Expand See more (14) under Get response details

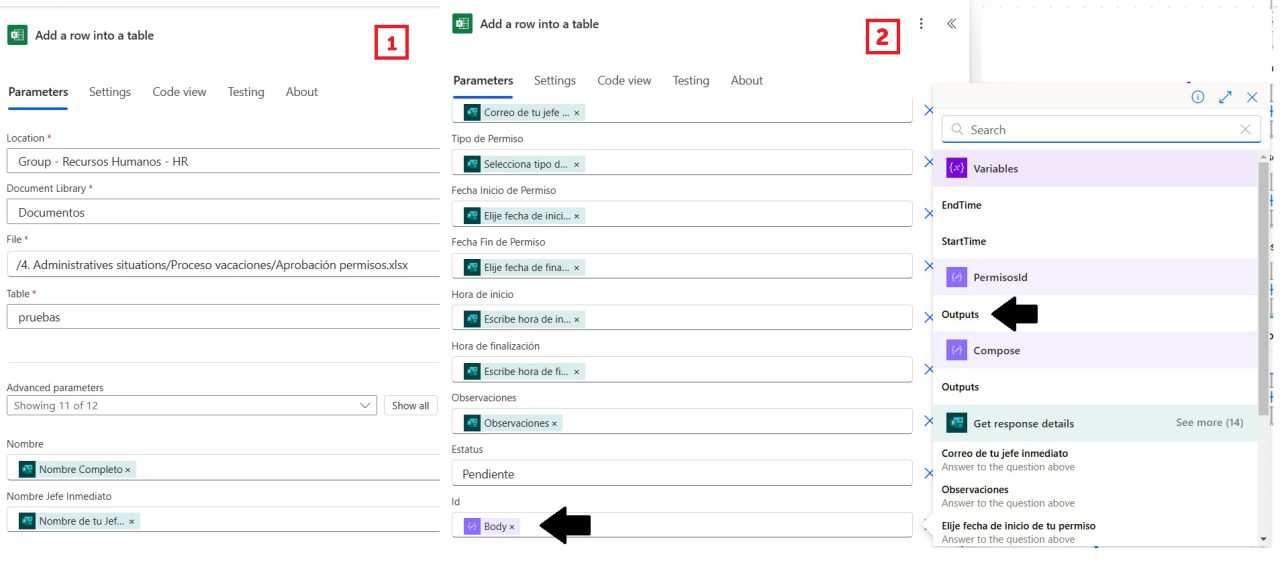(x=1209, y=423)
